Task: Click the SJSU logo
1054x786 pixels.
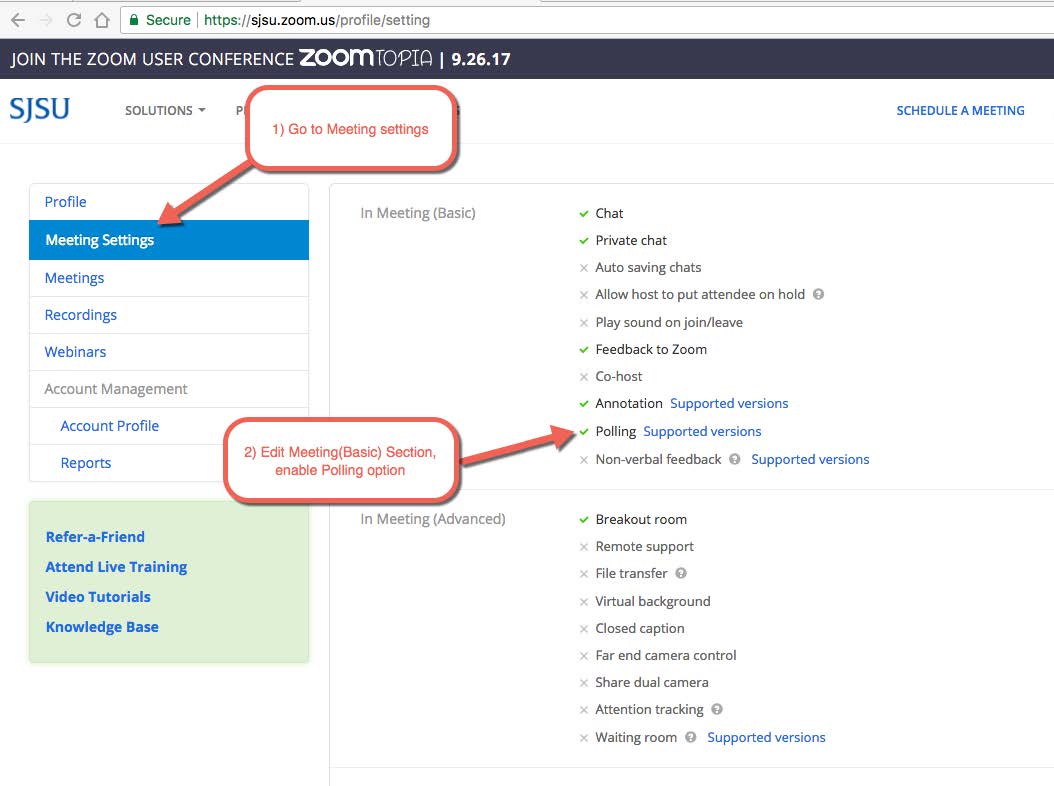Action: [x=39, y=109]
